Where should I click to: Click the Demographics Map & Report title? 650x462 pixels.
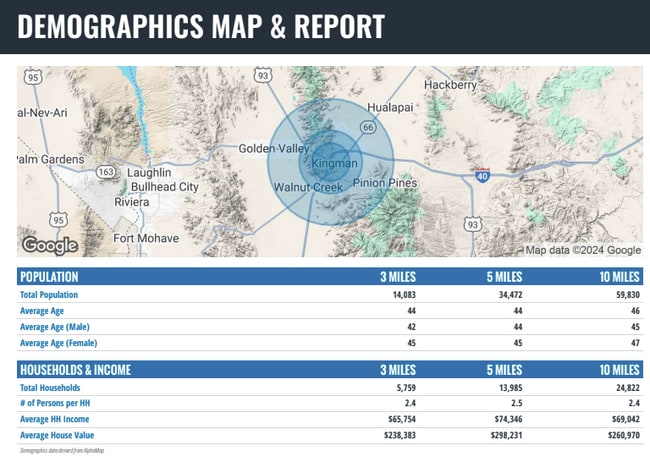[x=200, y=27]
